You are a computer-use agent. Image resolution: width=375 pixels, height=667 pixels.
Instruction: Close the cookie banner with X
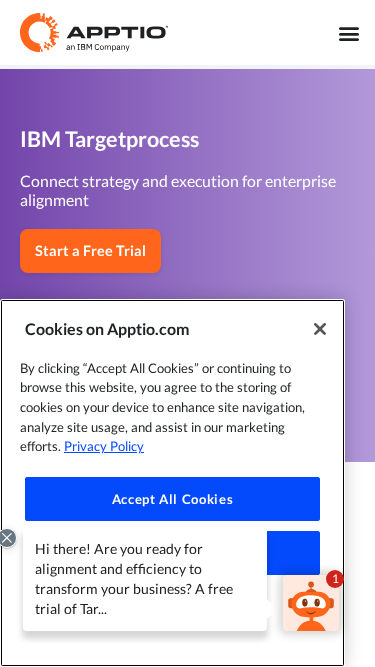(320, 329)
